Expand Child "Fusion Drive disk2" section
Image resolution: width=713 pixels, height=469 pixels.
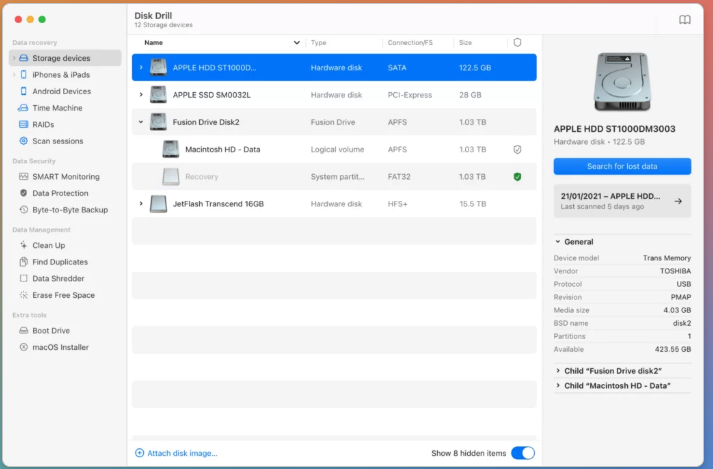point(558,371)
